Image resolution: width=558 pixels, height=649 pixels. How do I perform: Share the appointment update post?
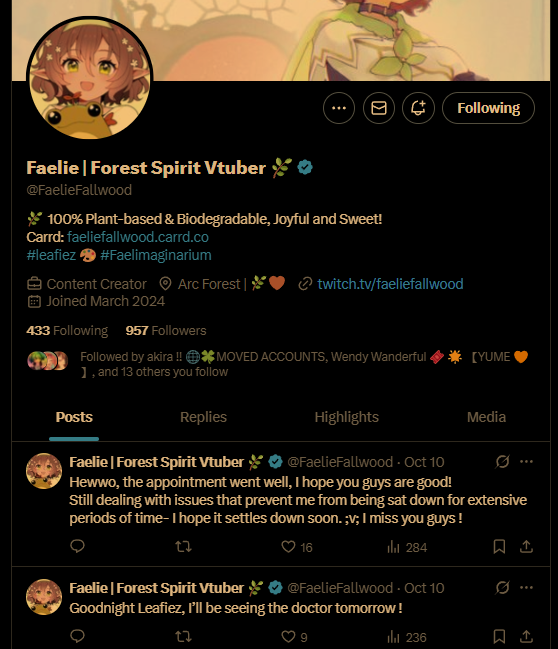tap(526, 546)
